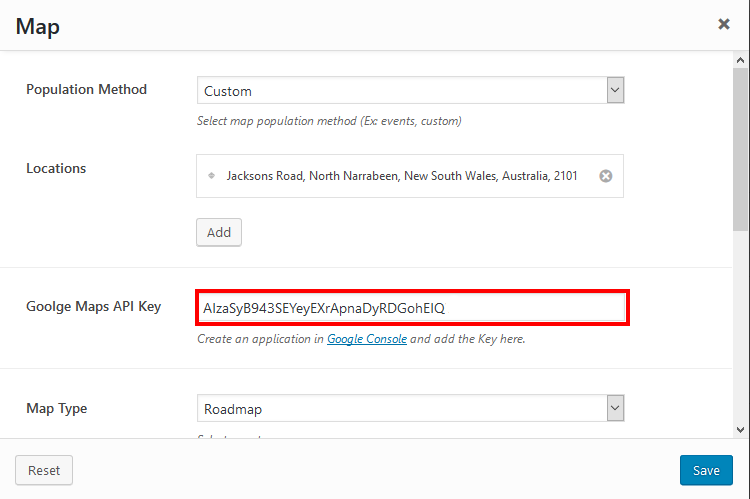This screenshot has width=750, height=499.
Task: Click the Map dialog title
Action: point(38,26)
